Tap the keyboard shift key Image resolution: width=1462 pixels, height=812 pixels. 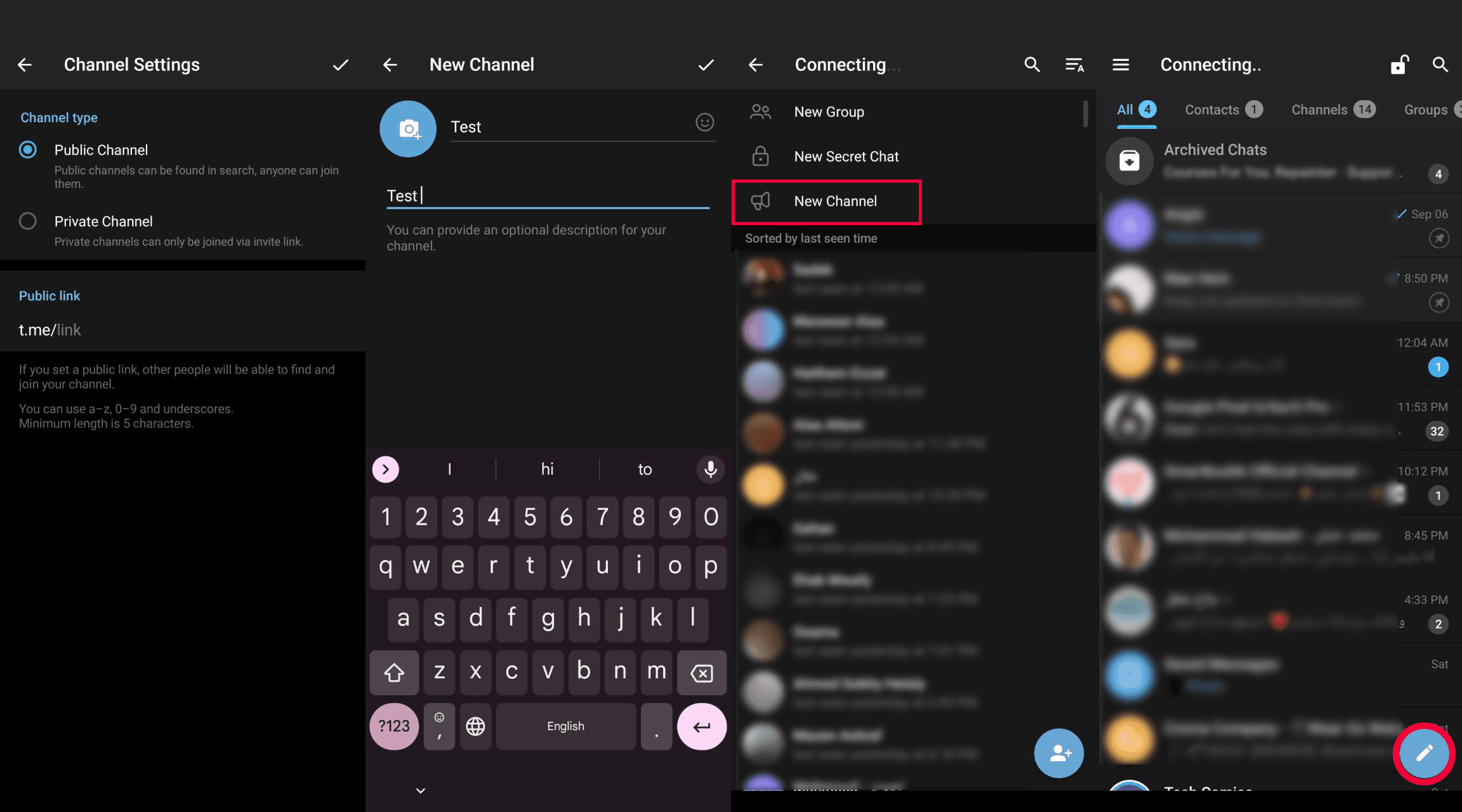[394, 672]
